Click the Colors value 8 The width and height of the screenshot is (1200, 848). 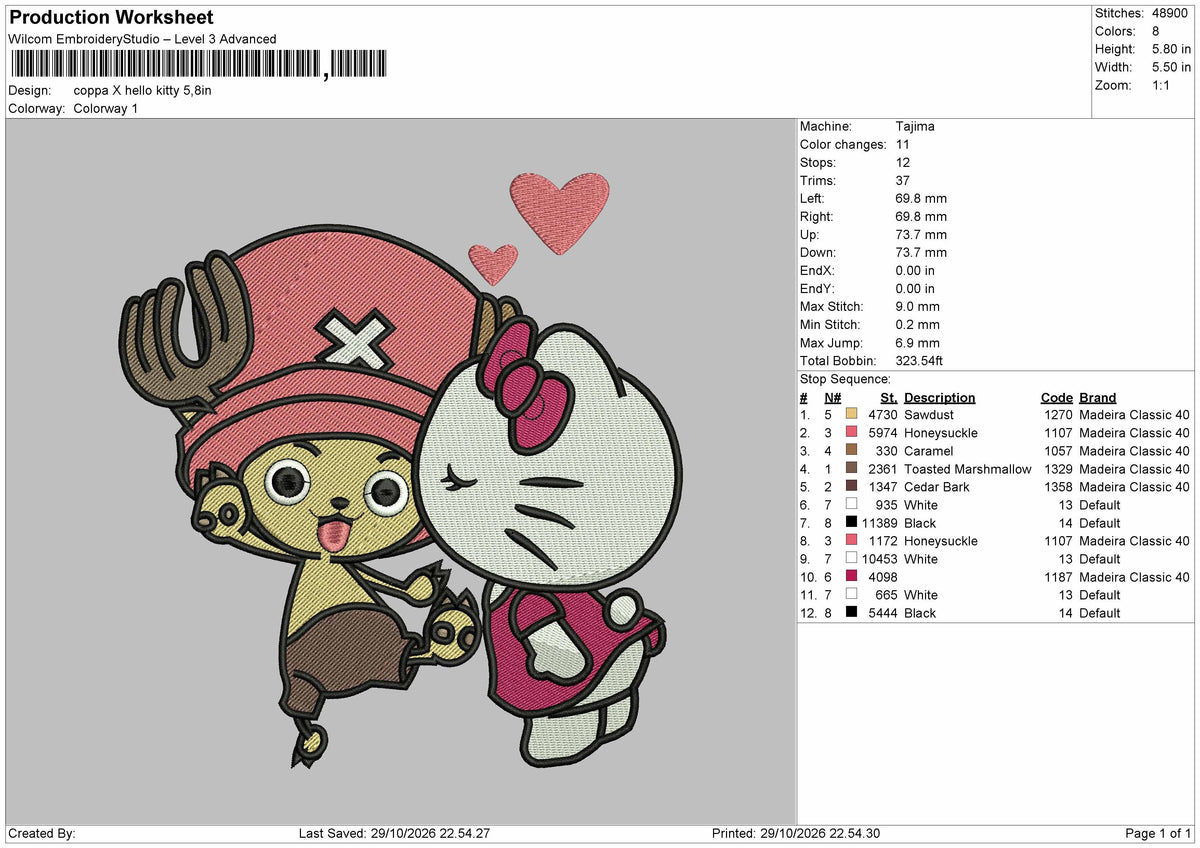tap(1156, 31)
